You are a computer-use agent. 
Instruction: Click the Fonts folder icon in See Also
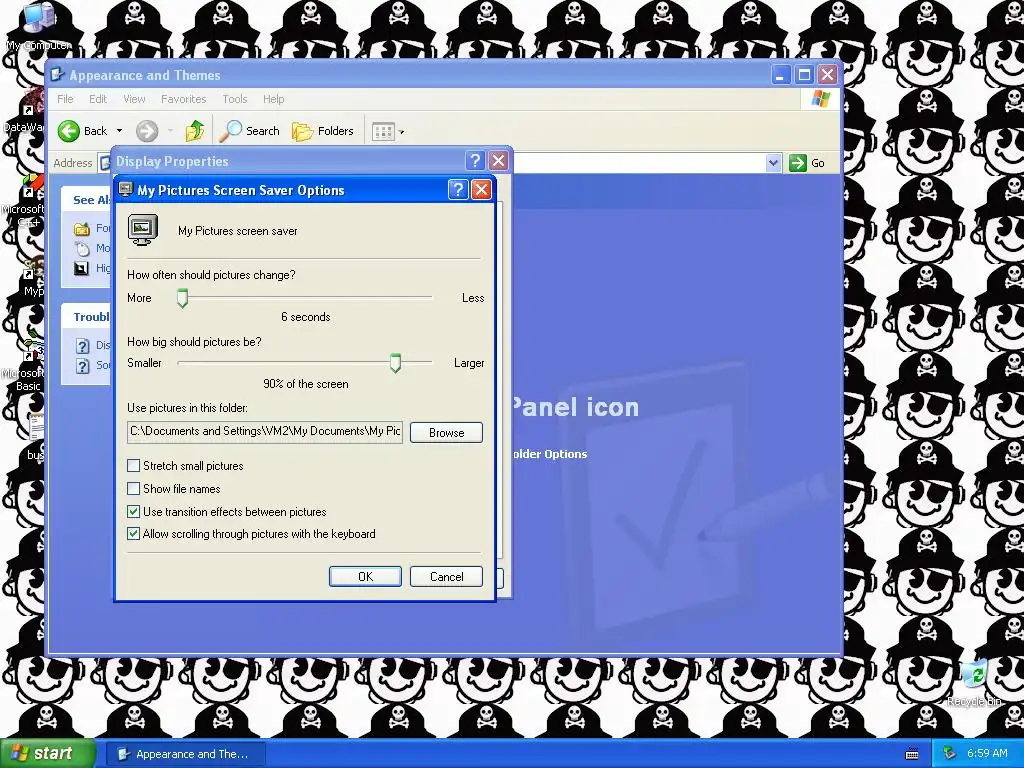point(82,229)
